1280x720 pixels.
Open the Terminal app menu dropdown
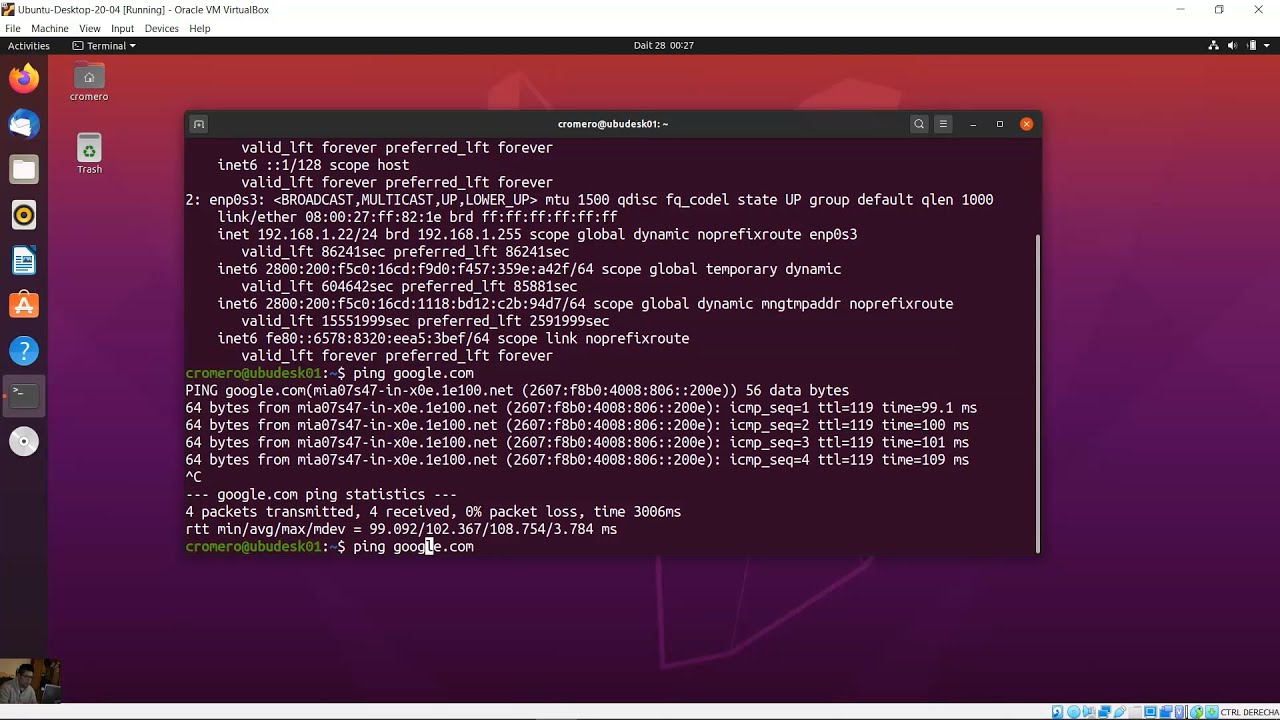[x=104, y=45]
